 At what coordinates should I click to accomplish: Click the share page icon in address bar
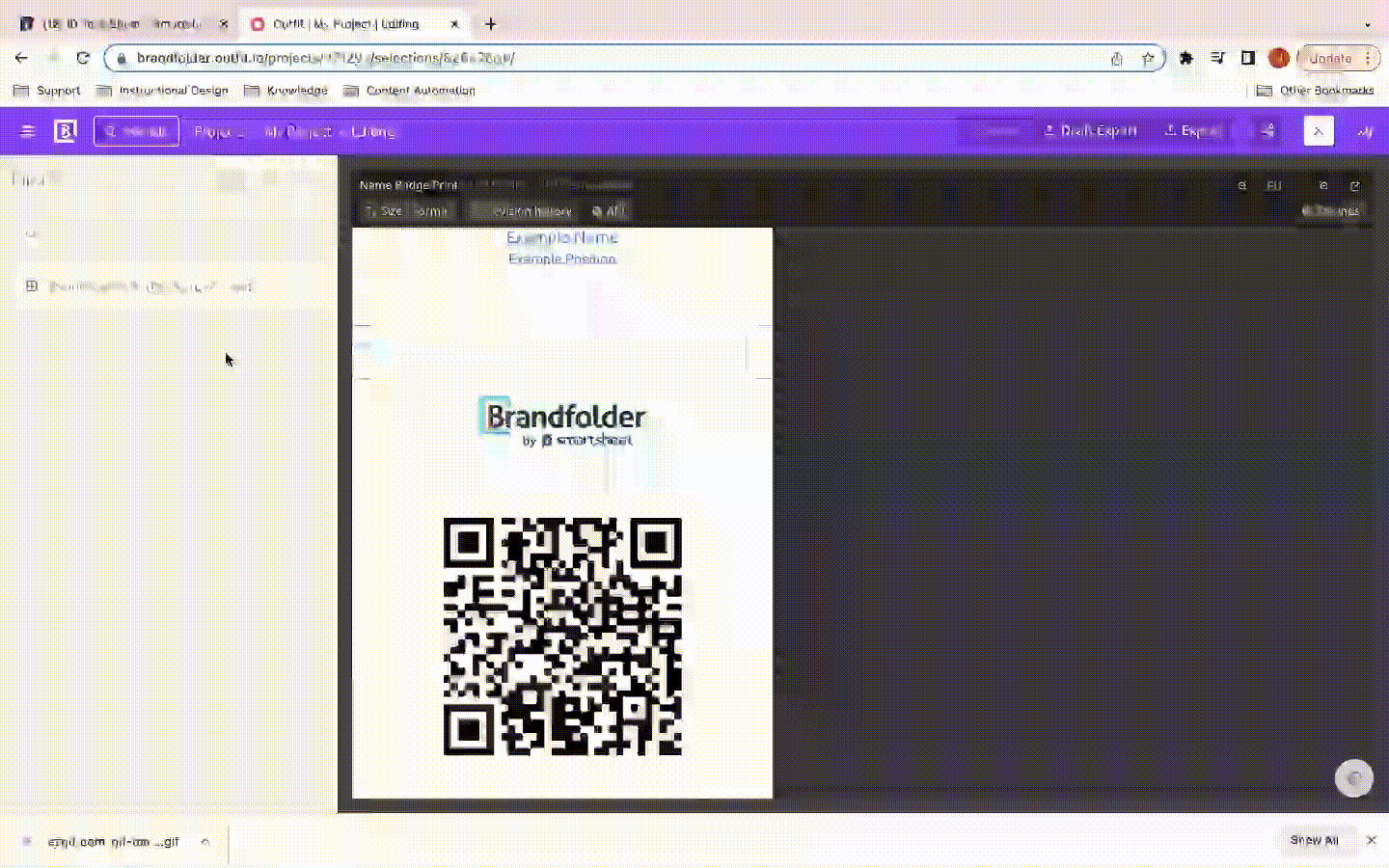[1116, 59]
